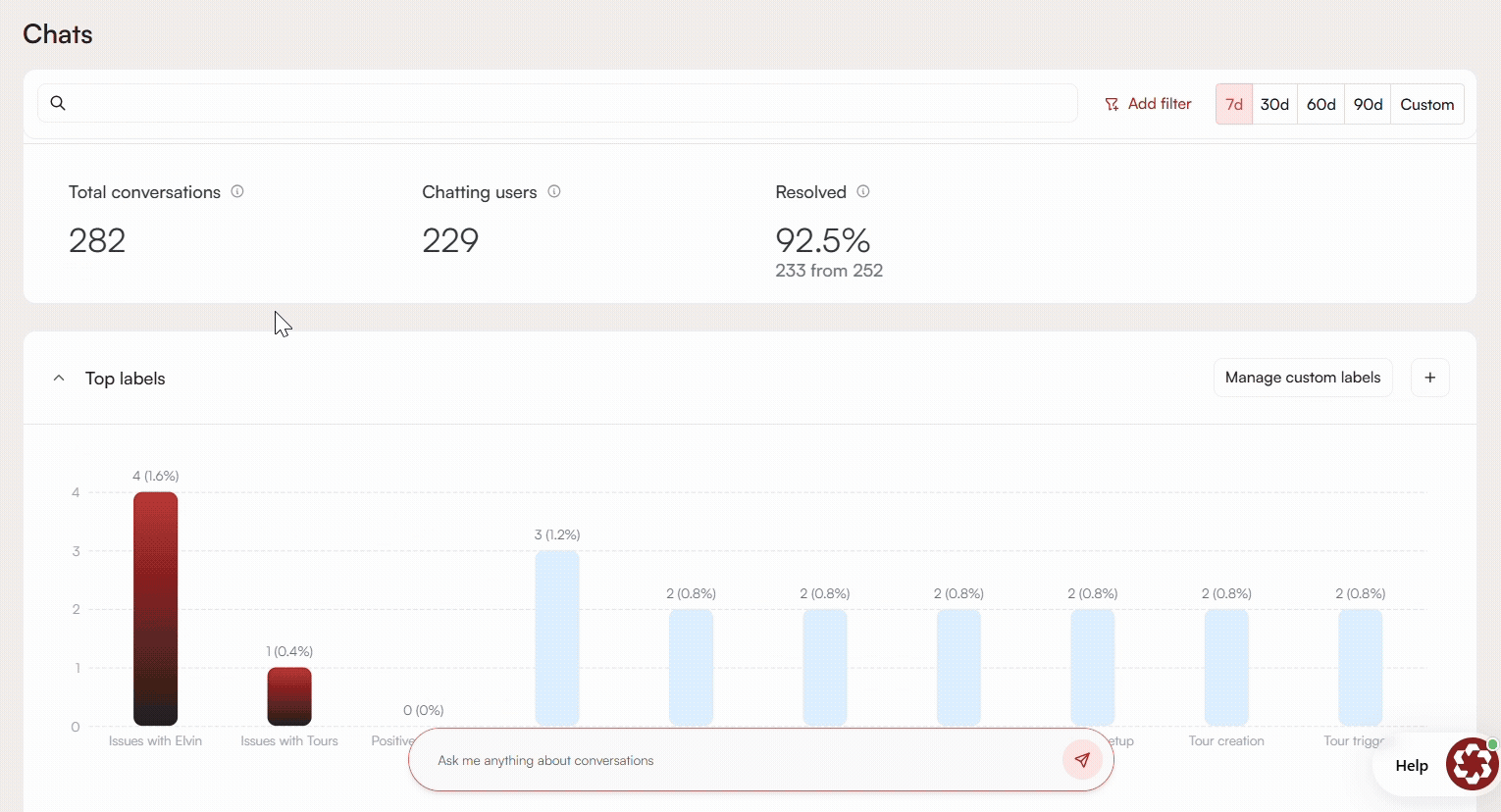Image resolution: width=1501 pixels, height=812 pixels.
Task: Click the Help button
Action: pos(1412,766)
